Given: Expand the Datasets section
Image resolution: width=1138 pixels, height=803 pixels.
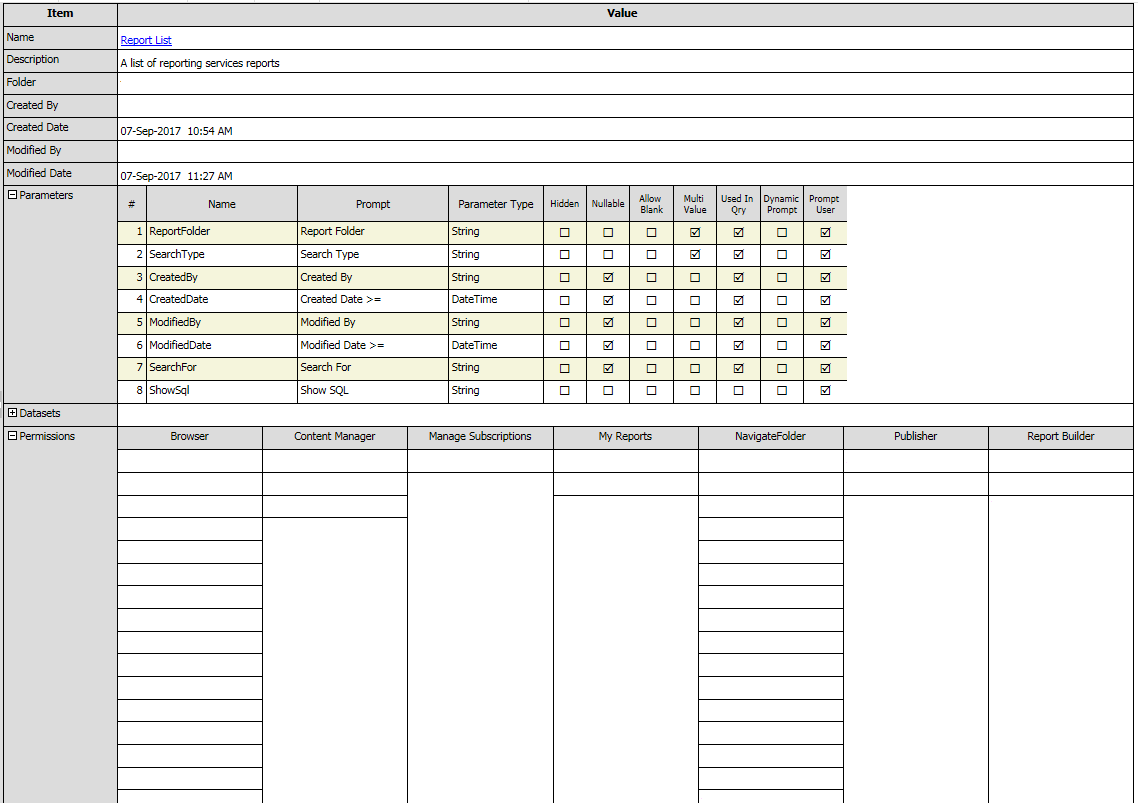Looking at the screenshot, I should (x=10, y=413).
